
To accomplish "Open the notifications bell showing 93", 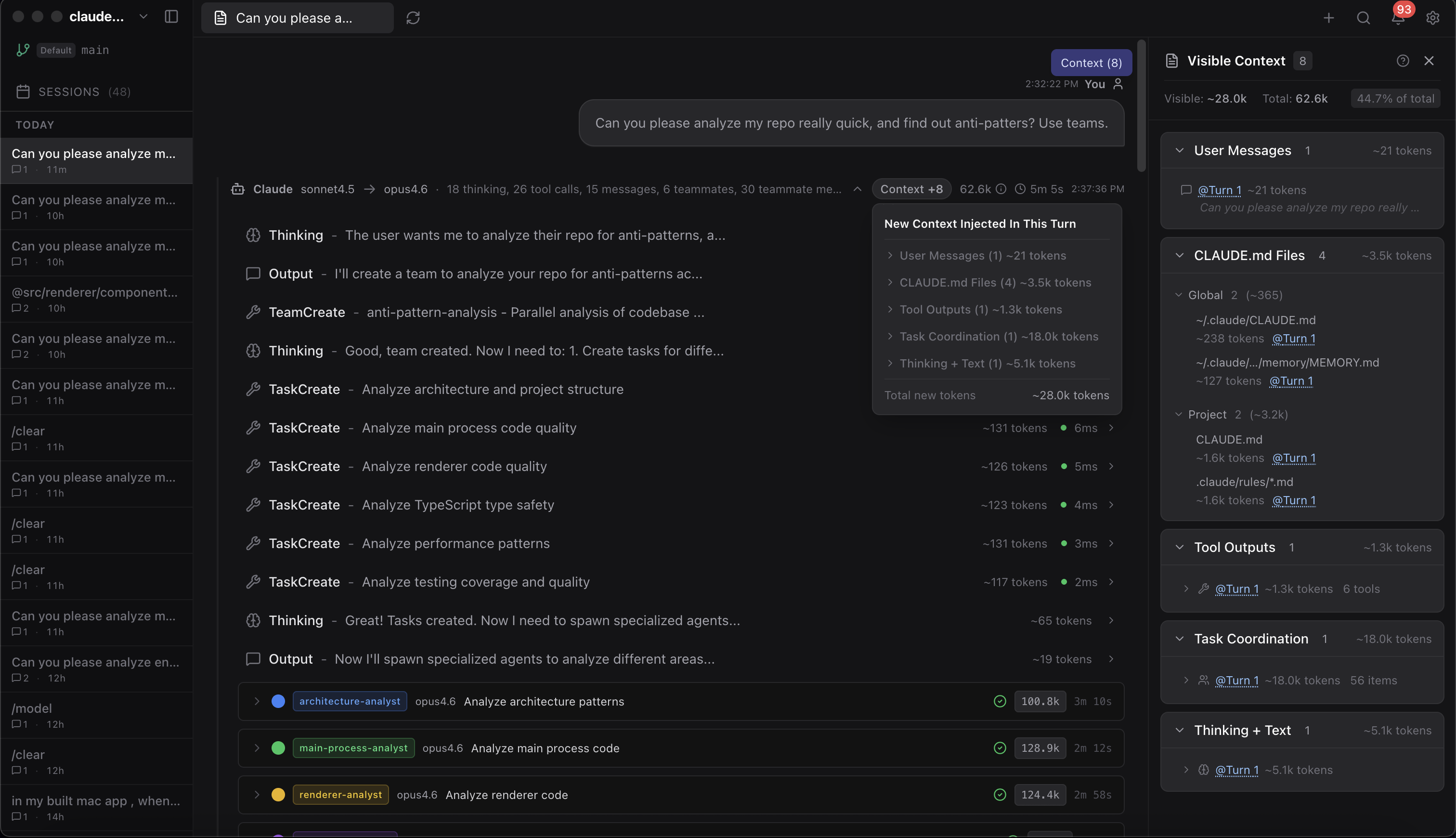I will [1398, 18].
